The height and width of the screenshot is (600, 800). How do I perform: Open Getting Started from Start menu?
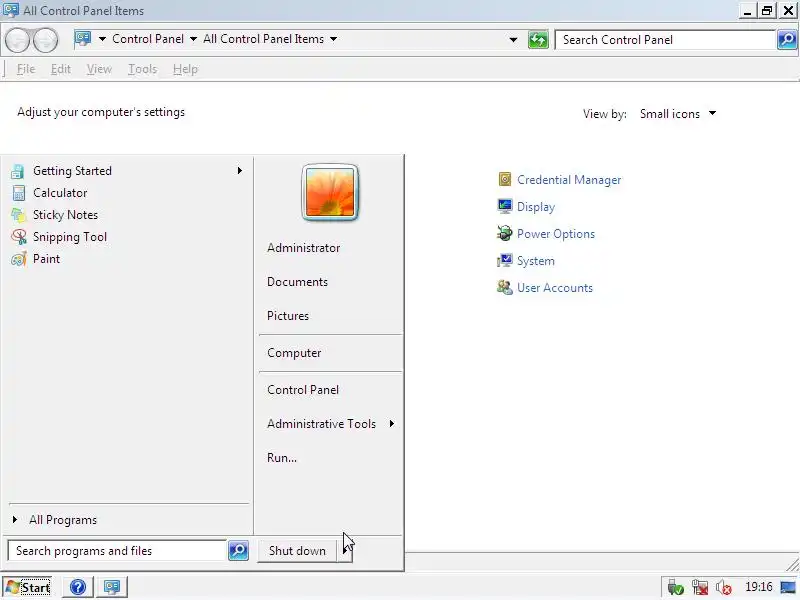pyautogui.click(x=127, y=171)
